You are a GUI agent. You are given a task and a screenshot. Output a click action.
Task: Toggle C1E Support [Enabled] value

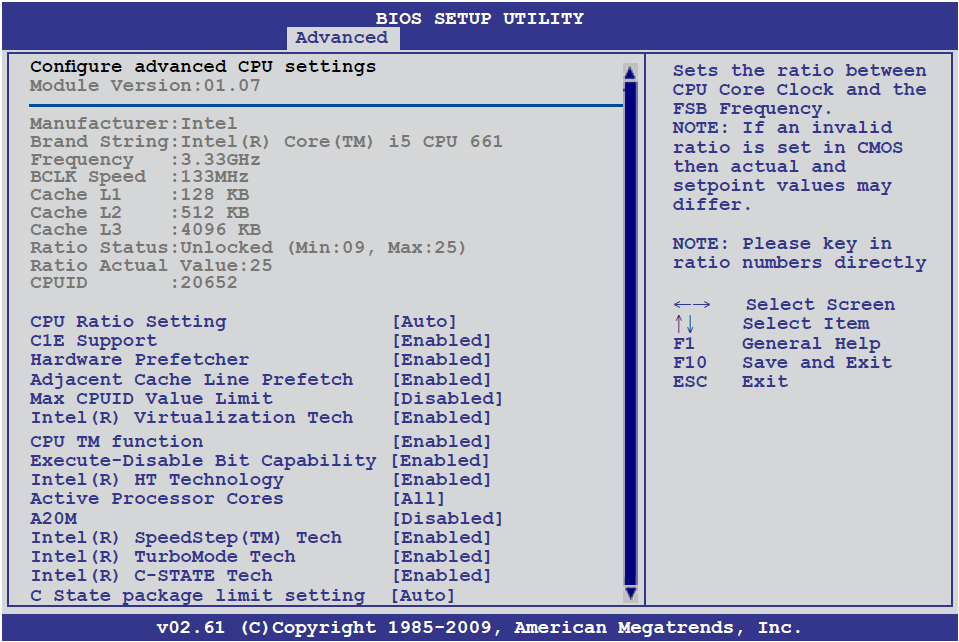coord(442,341)
